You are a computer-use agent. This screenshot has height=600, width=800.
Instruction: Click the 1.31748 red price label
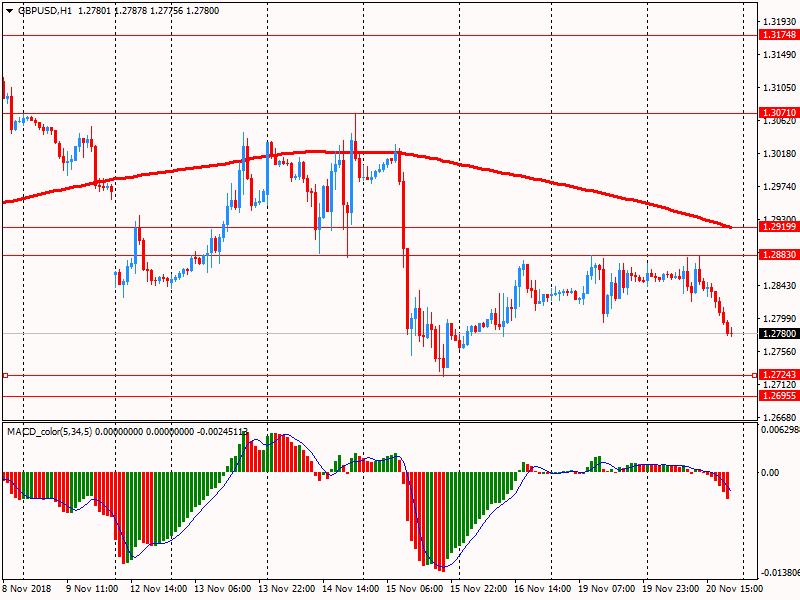point(778,35)
